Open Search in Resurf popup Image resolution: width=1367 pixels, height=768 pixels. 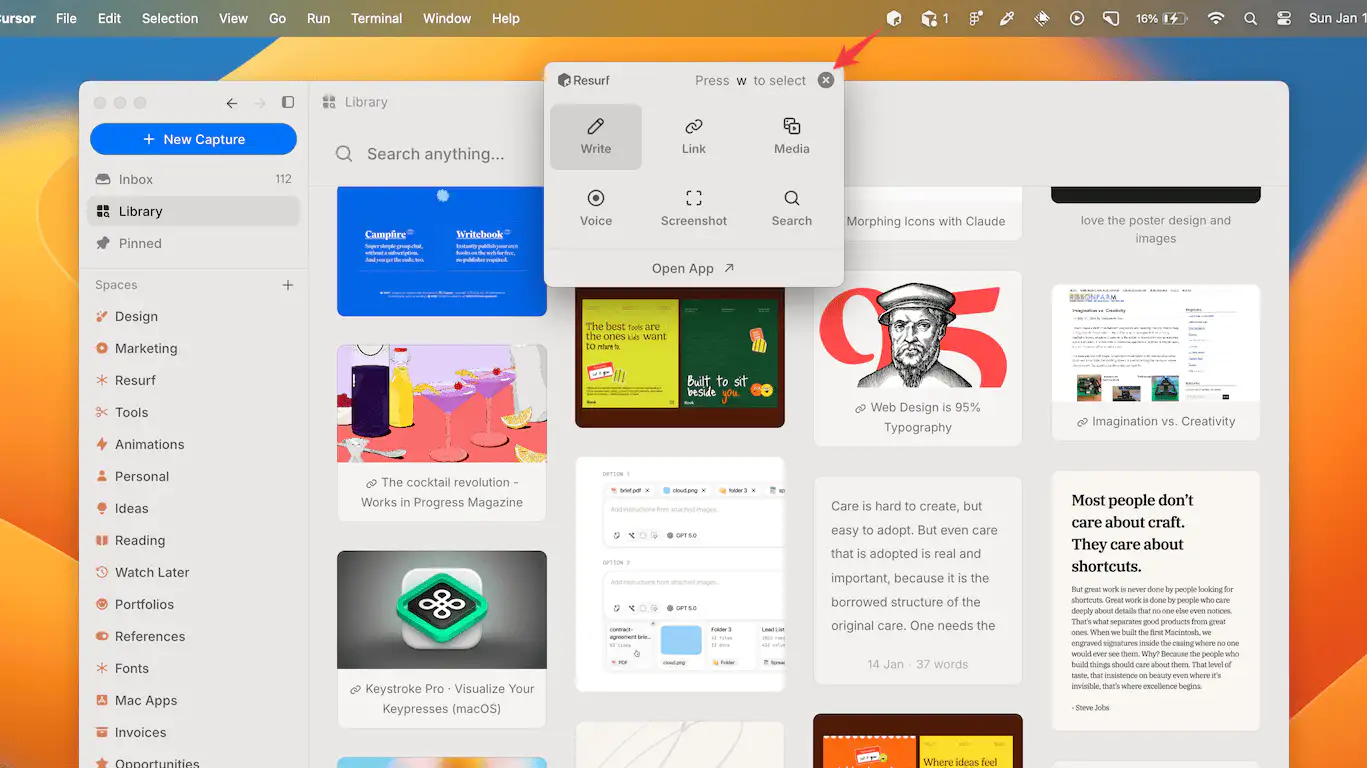791,208
